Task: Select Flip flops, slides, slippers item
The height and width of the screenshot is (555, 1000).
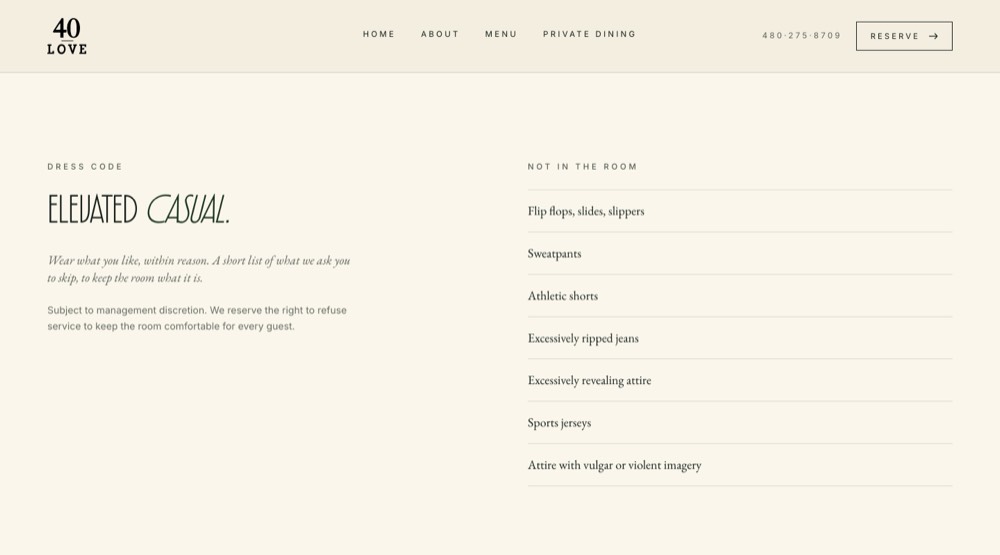Action: pos(740,211)
